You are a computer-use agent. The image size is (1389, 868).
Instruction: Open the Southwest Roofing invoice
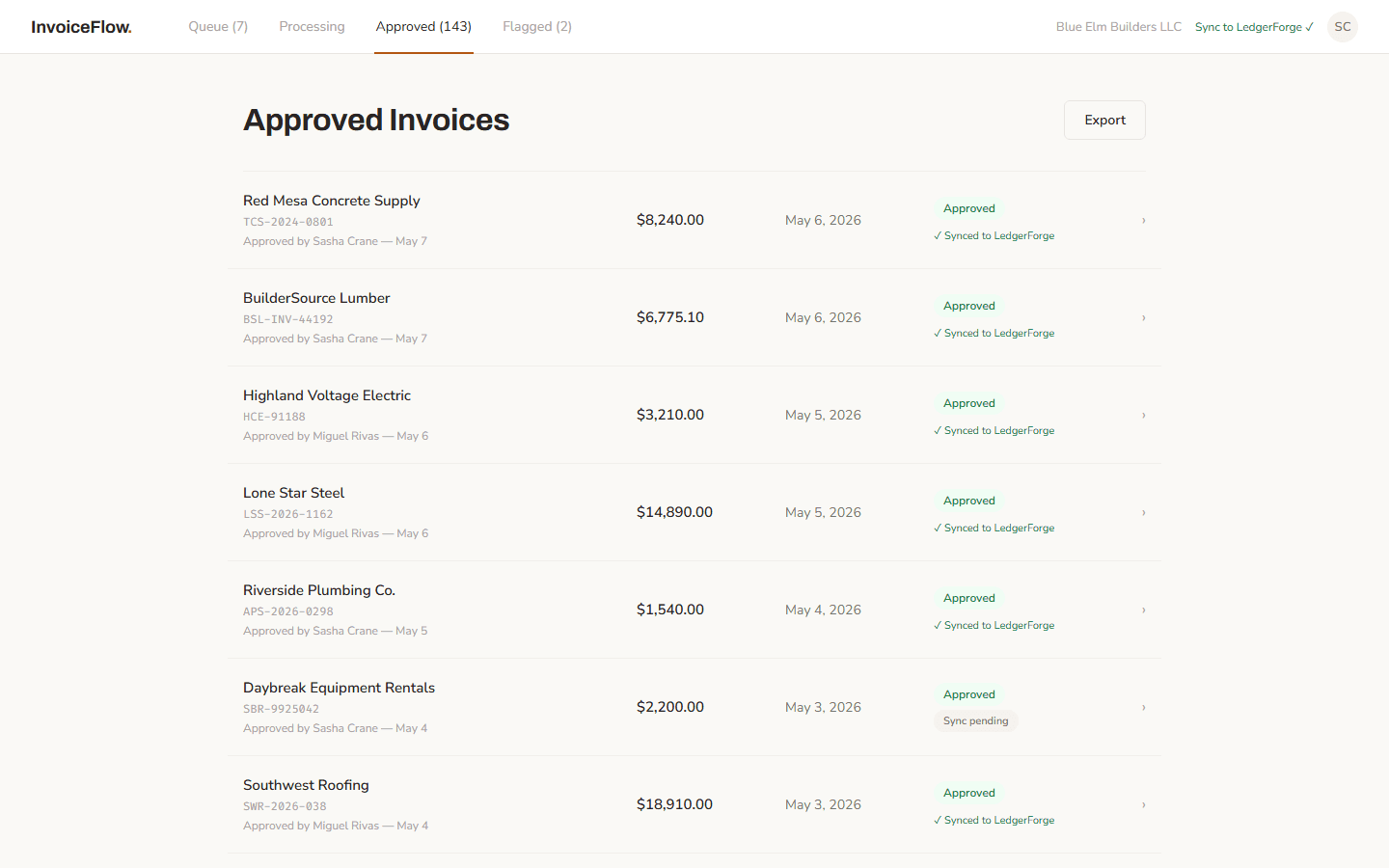[x=694, y=805]
